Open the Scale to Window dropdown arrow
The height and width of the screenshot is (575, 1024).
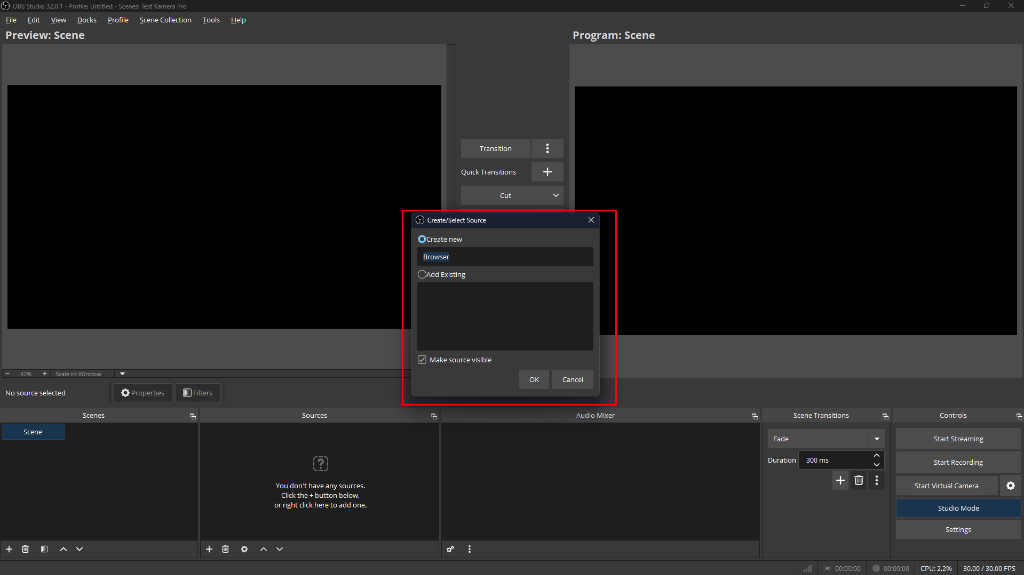122,374
